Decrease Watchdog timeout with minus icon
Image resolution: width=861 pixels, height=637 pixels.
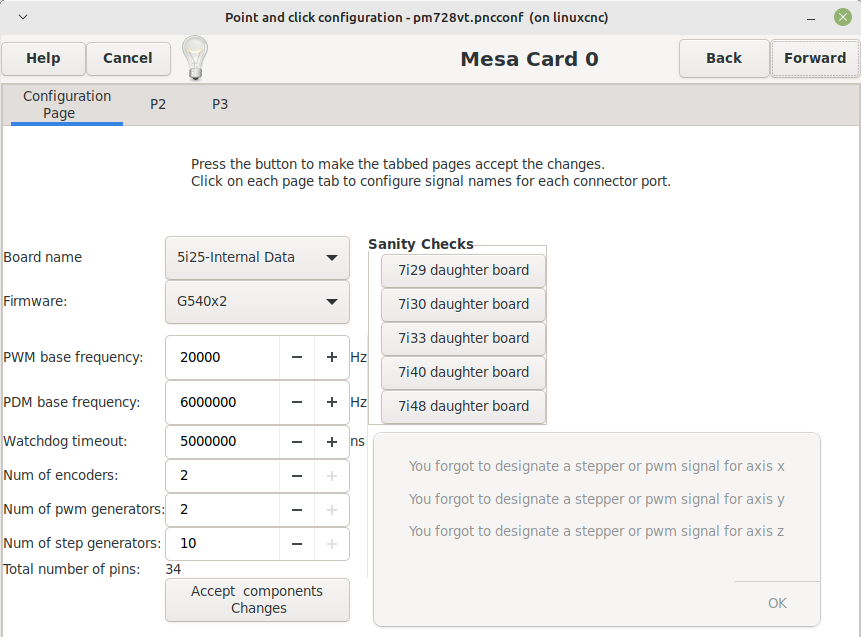[297, 442]
